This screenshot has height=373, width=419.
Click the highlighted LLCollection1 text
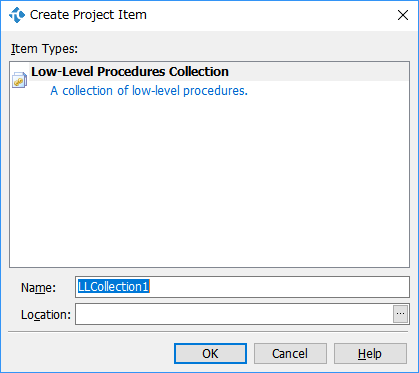114,287
